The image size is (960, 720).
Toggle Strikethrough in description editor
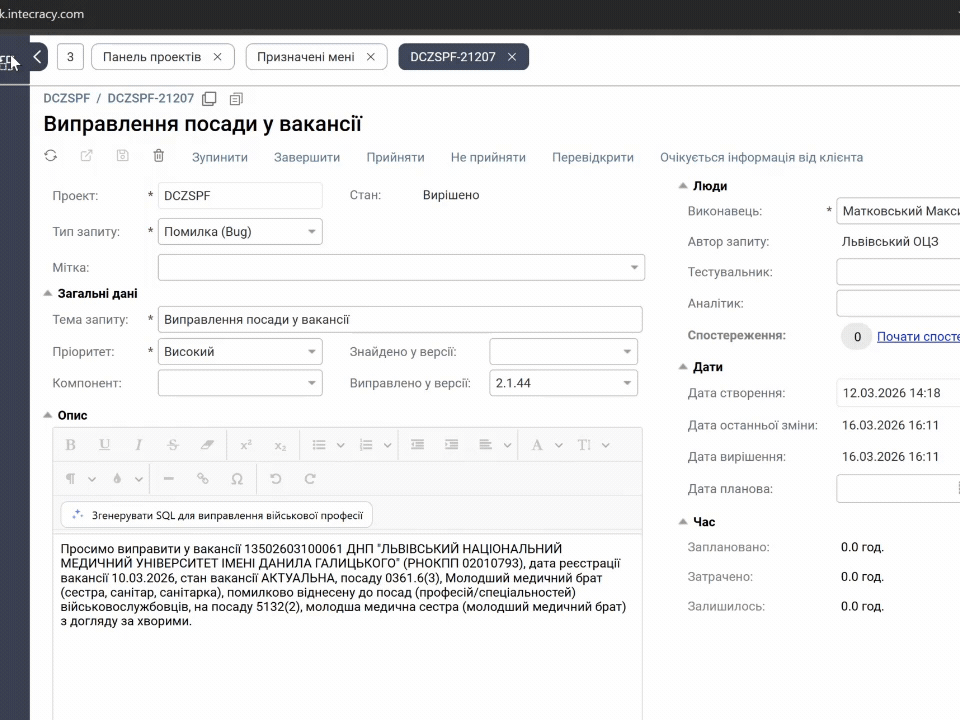coord(173,445)
